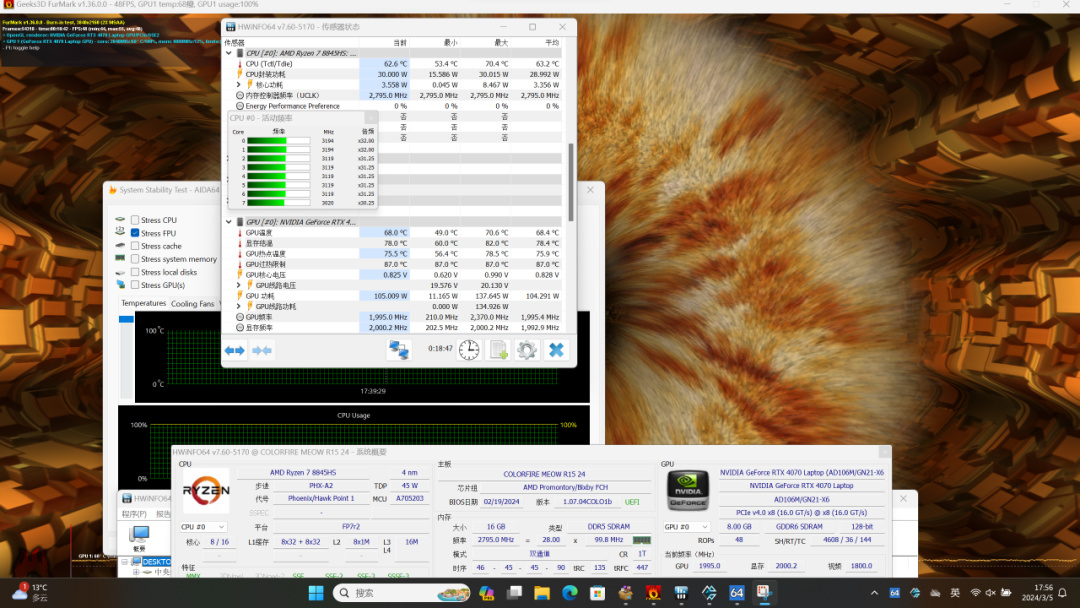This screenshot has width=1080, height=608.
Task: Click the AIDA64 tray icon
Action: point(894,593)
